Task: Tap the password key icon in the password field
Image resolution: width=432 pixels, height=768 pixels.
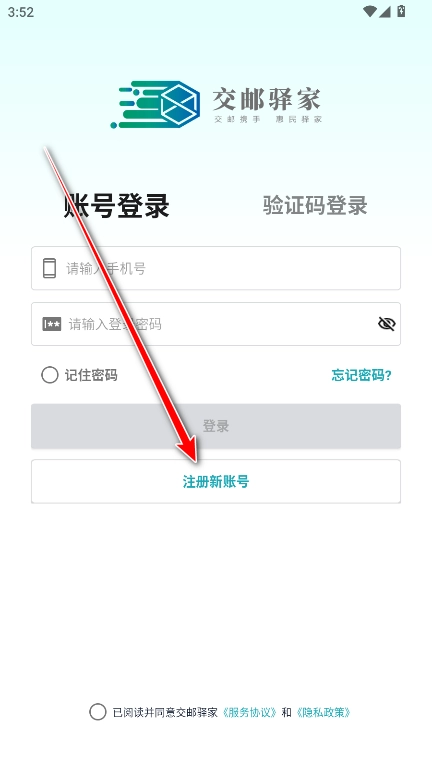Action: coord(51,324)
